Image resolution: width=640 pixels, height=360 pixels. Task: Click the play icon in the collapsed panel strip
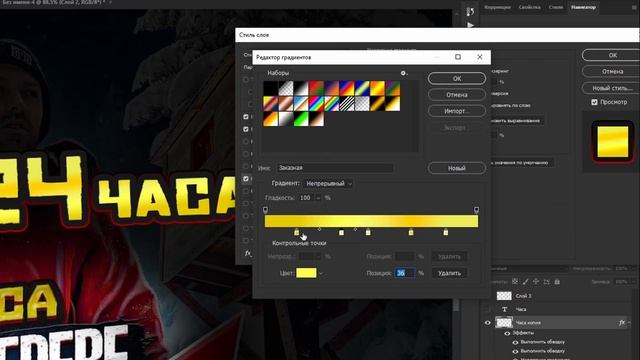tap(470, 25)
